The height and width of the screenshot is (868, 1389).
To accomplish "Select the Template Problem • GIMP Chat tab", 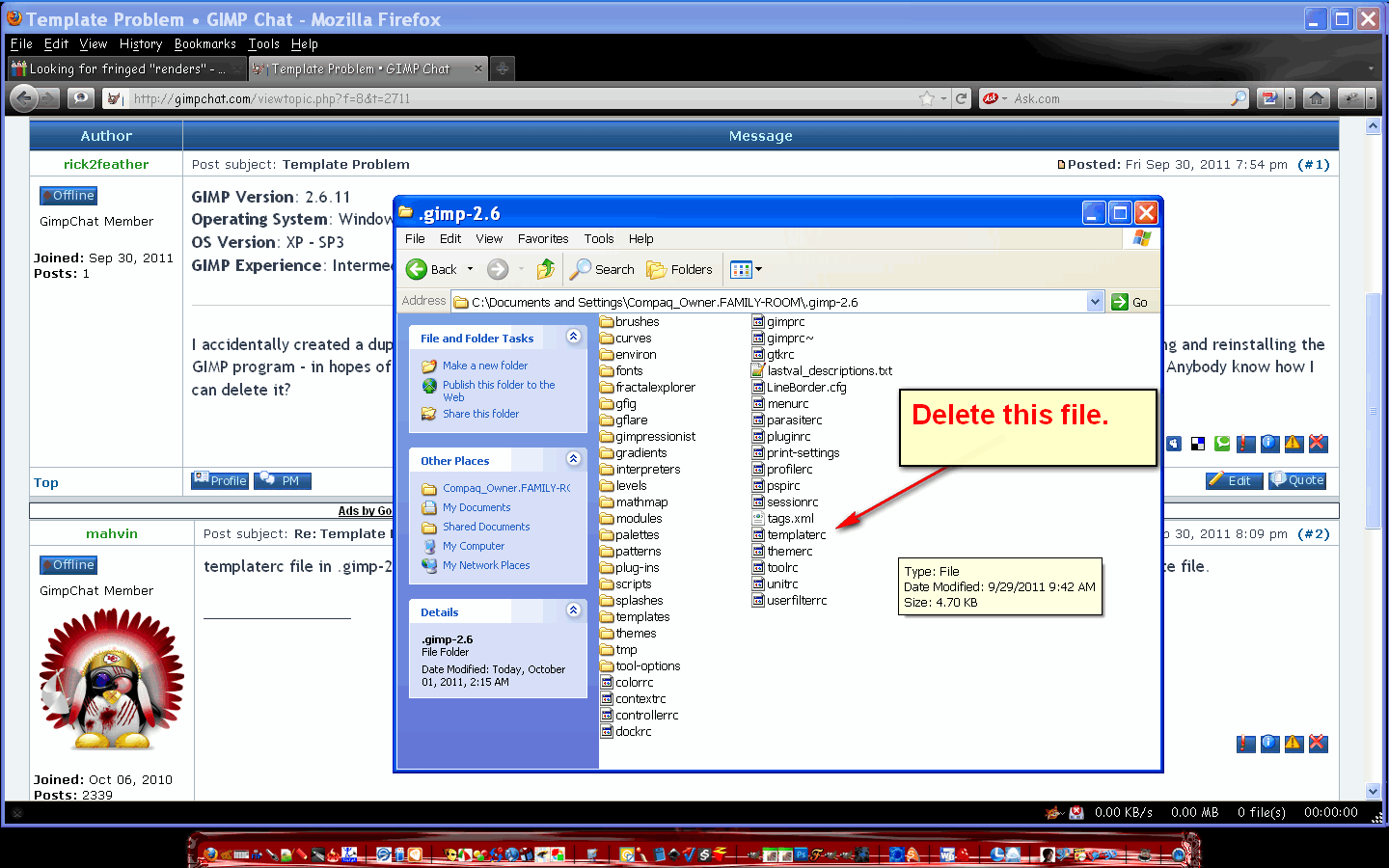I will (x=368, y=68).
